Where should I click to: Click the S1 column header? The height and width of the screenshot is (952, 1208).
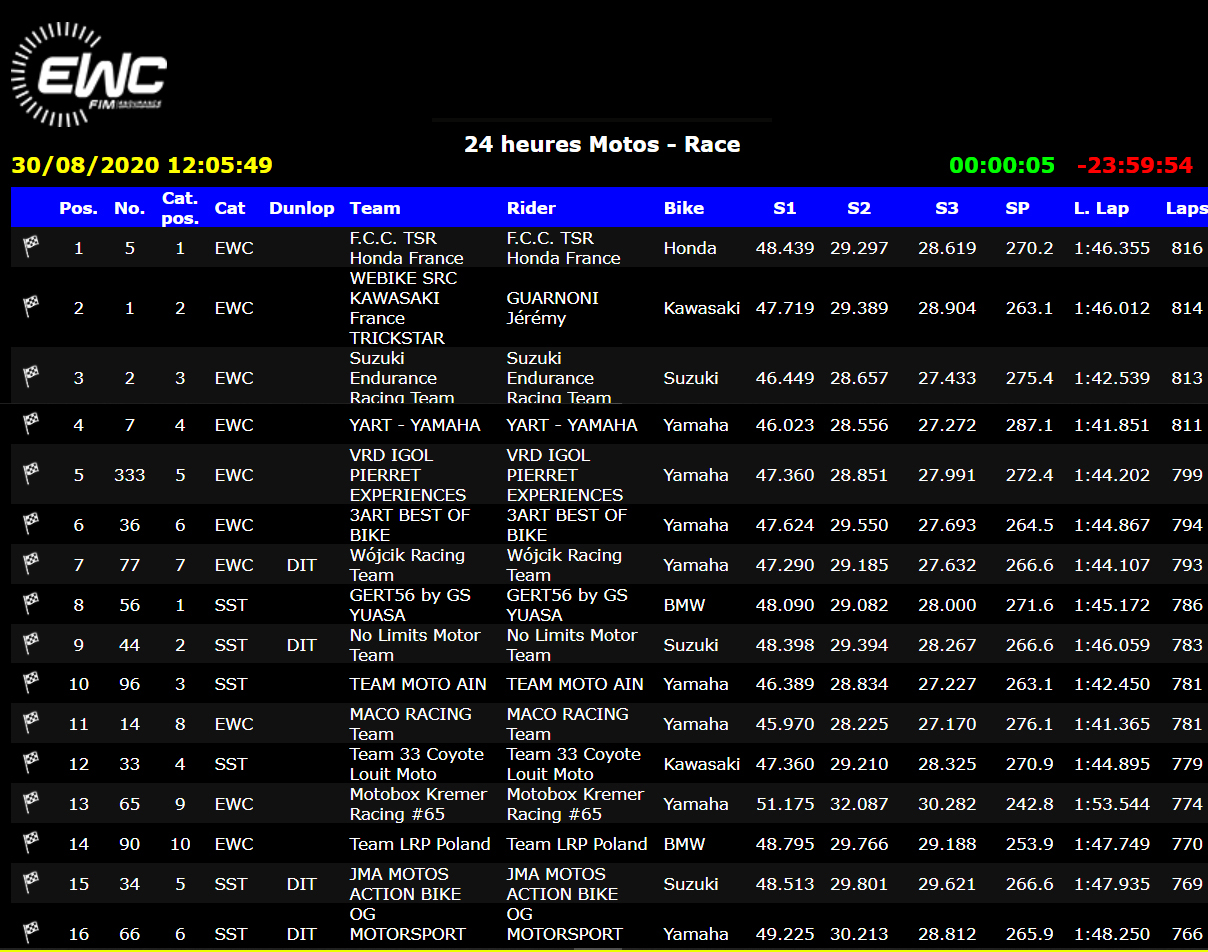(785, 208)
